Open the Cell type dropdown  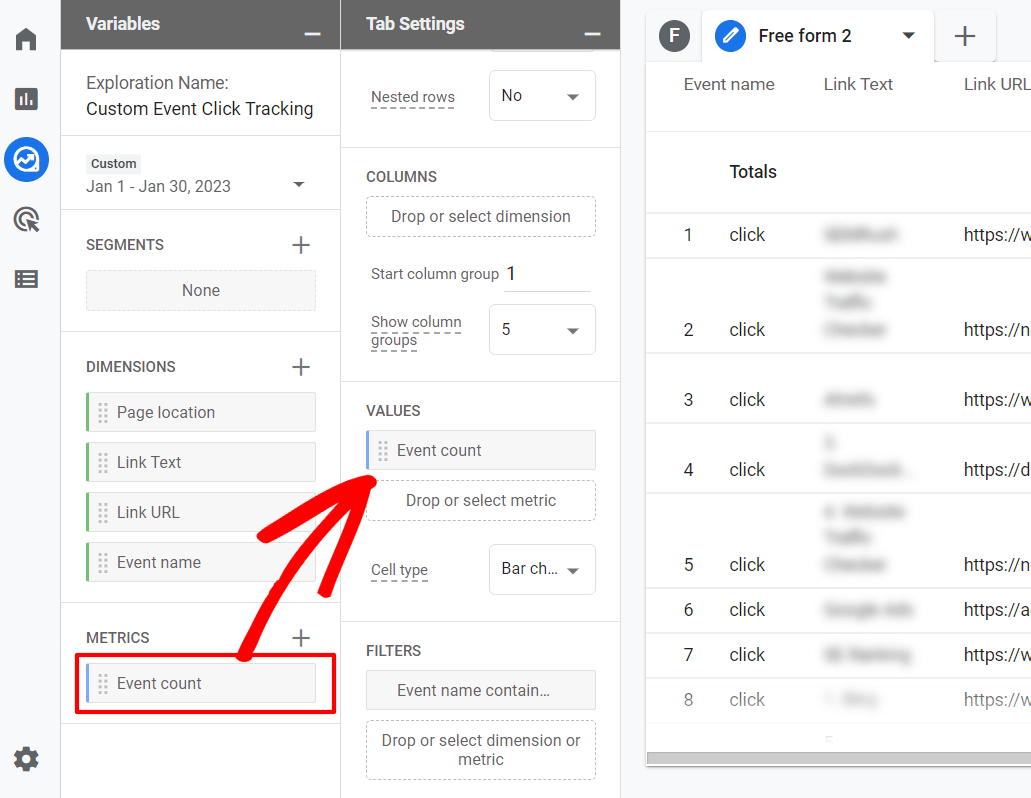tap(542, 569)
